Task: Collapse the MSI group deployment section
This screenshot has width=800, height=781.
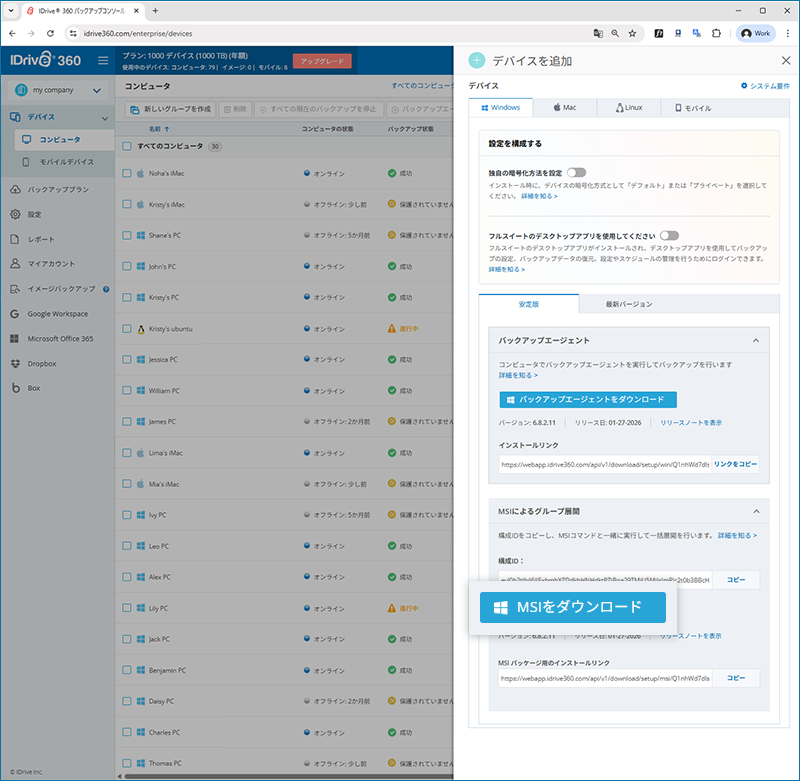Action: tap(756, 512)
